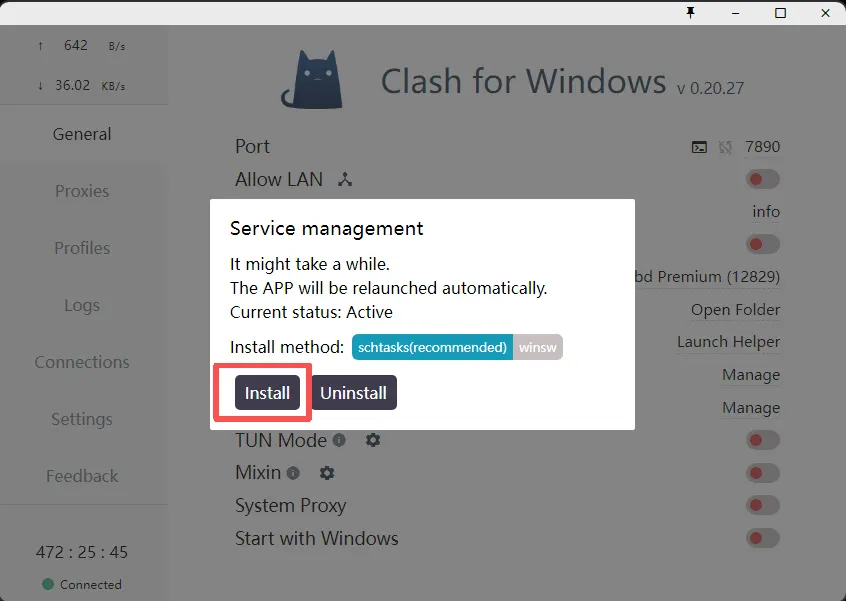The image size is (846, 601).
Task: Enable the TUN Mode switch
Action: click(763, 440)
